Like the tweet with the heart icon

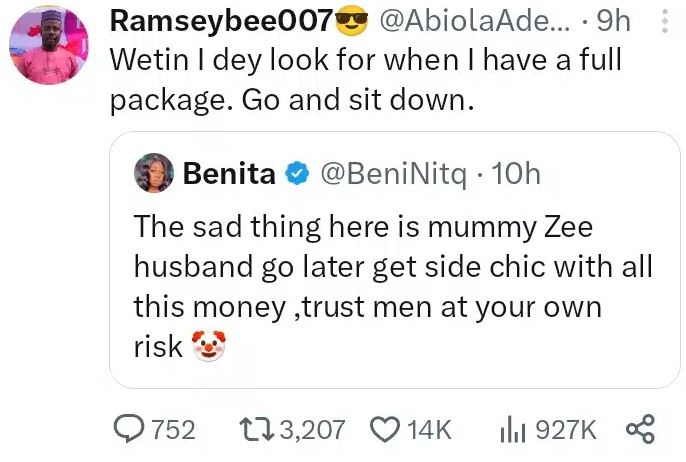point(385,430)
